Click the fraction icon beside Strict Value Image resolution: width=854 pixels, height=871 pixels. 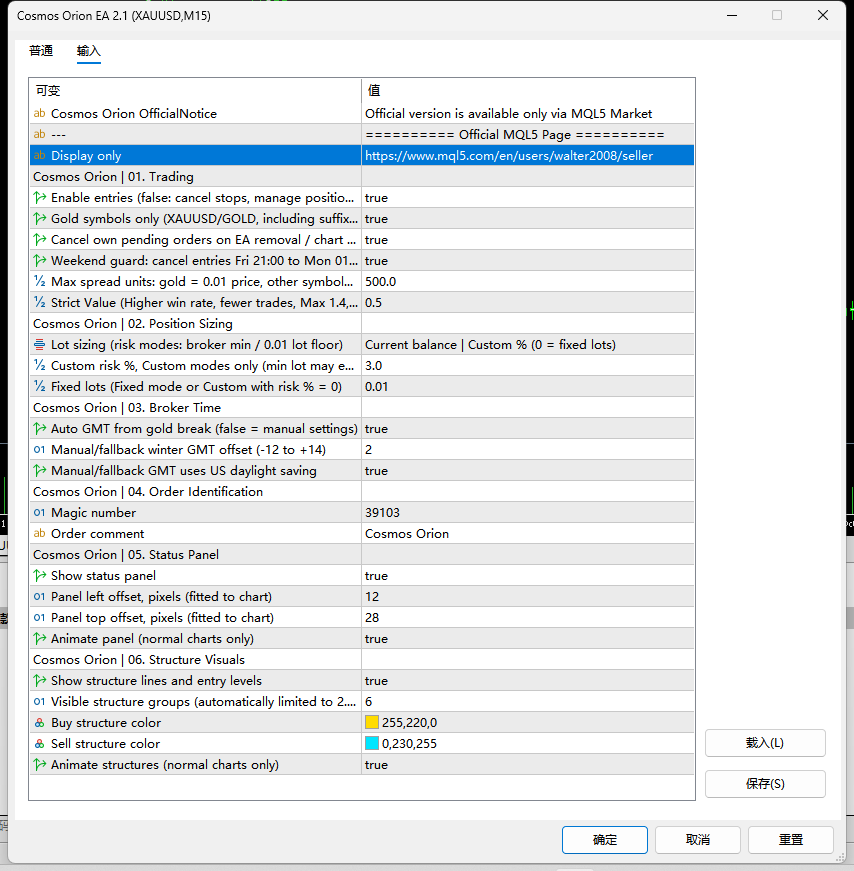pyautogui.click(x=39, y=303)
